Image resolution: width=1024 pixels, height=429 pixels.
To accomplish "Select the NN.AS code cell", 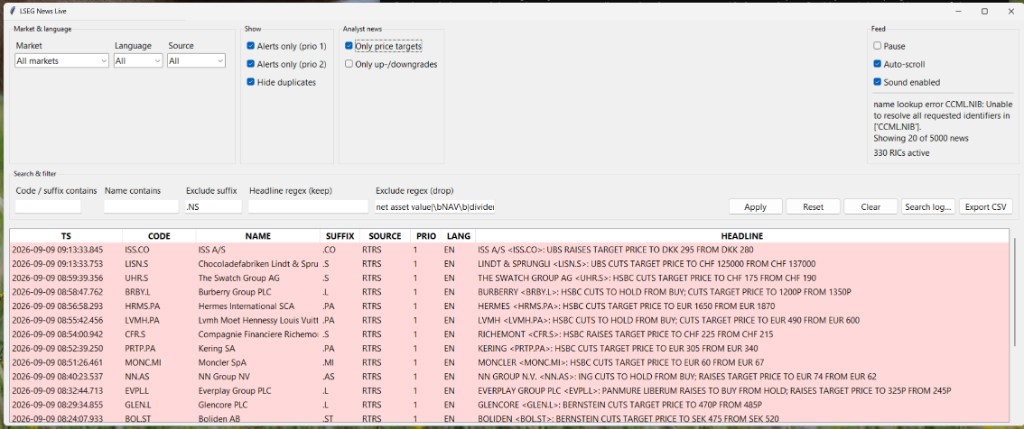I will click(x=159, y=376).
